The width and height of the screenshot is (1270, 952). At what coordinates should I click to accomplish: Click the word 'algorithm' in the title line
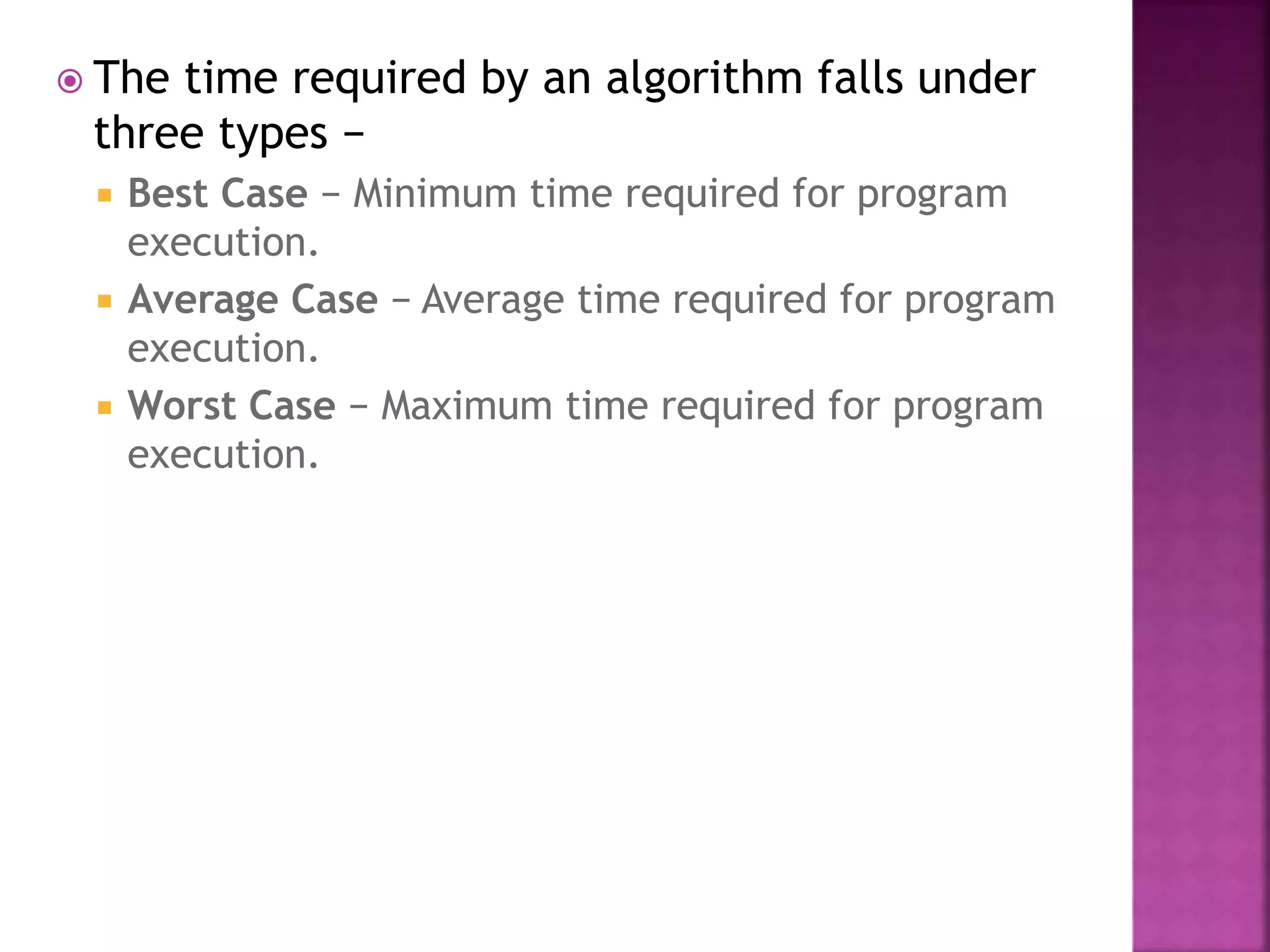(x=704, y=79)
